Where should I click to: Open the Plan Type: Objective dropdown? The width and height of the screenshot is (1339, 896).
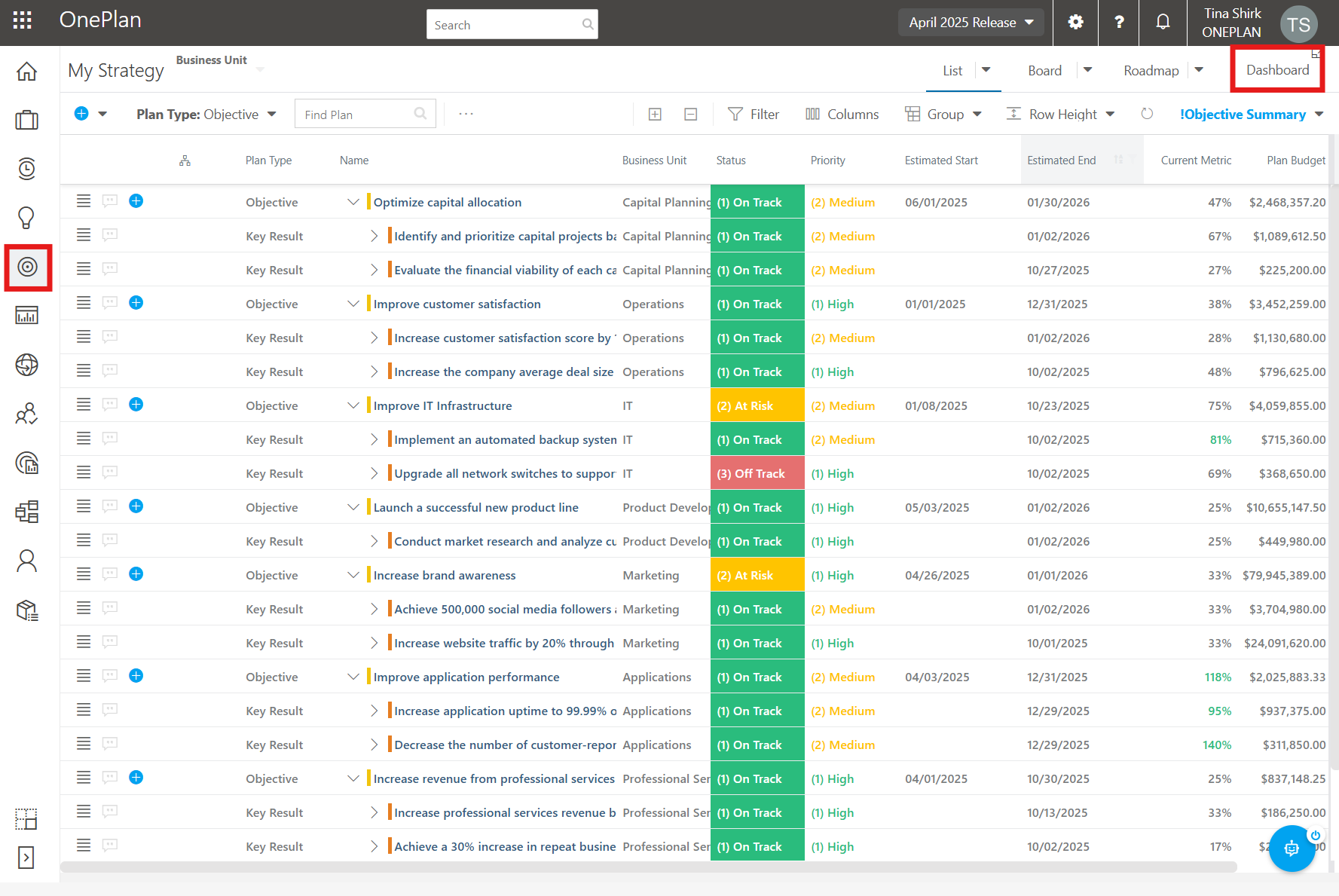(206, 115)
